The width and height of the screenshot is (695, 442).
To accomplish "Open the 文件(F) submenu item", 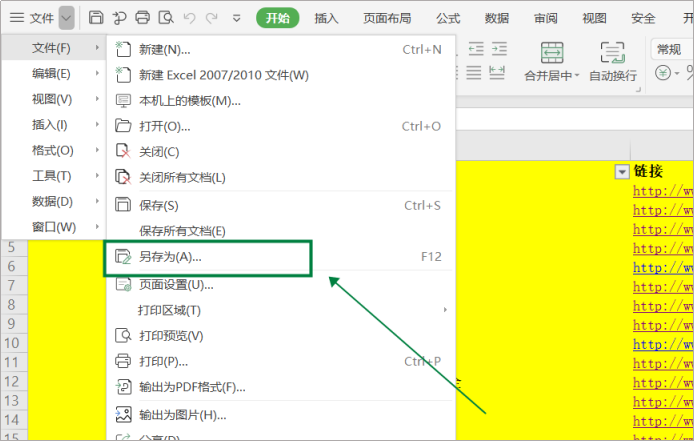I will (54, 47).
